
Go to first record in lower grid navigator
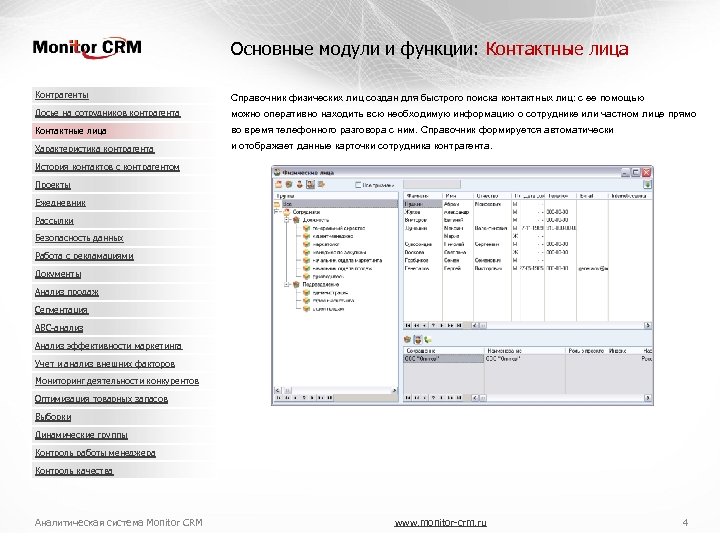click(x=408, y=398)
